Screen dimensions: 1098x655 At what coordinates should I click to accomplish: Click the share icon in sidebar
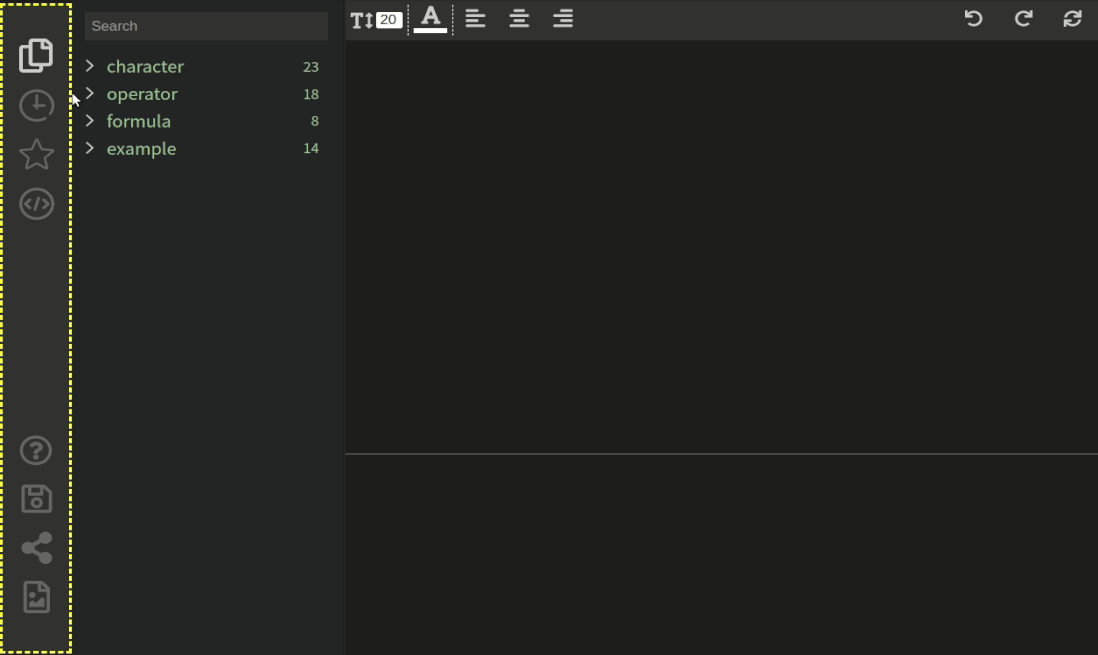[x=36, y=548]
